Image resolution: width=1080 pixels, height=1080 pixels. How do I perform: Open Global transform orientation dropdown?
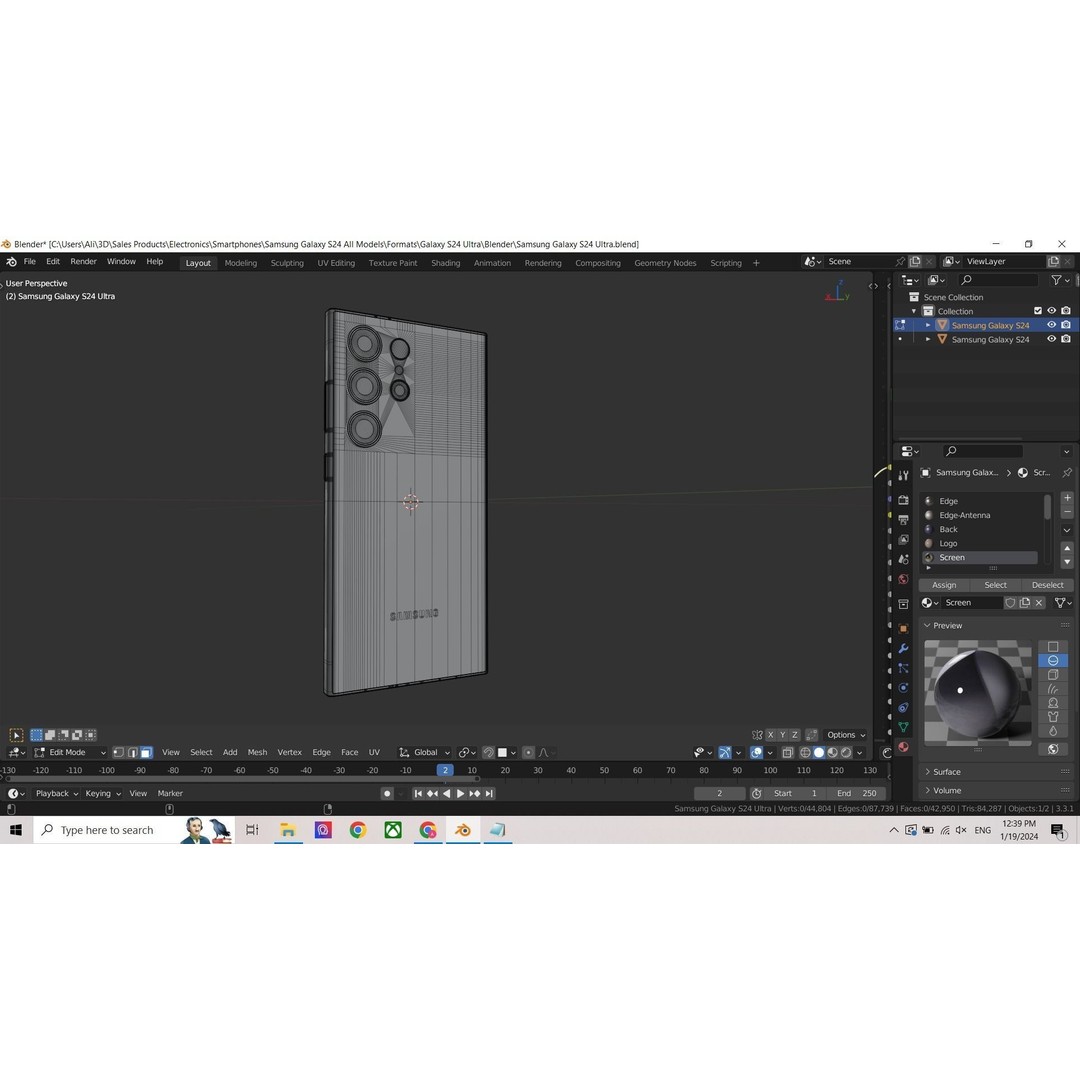pos(425,752)
